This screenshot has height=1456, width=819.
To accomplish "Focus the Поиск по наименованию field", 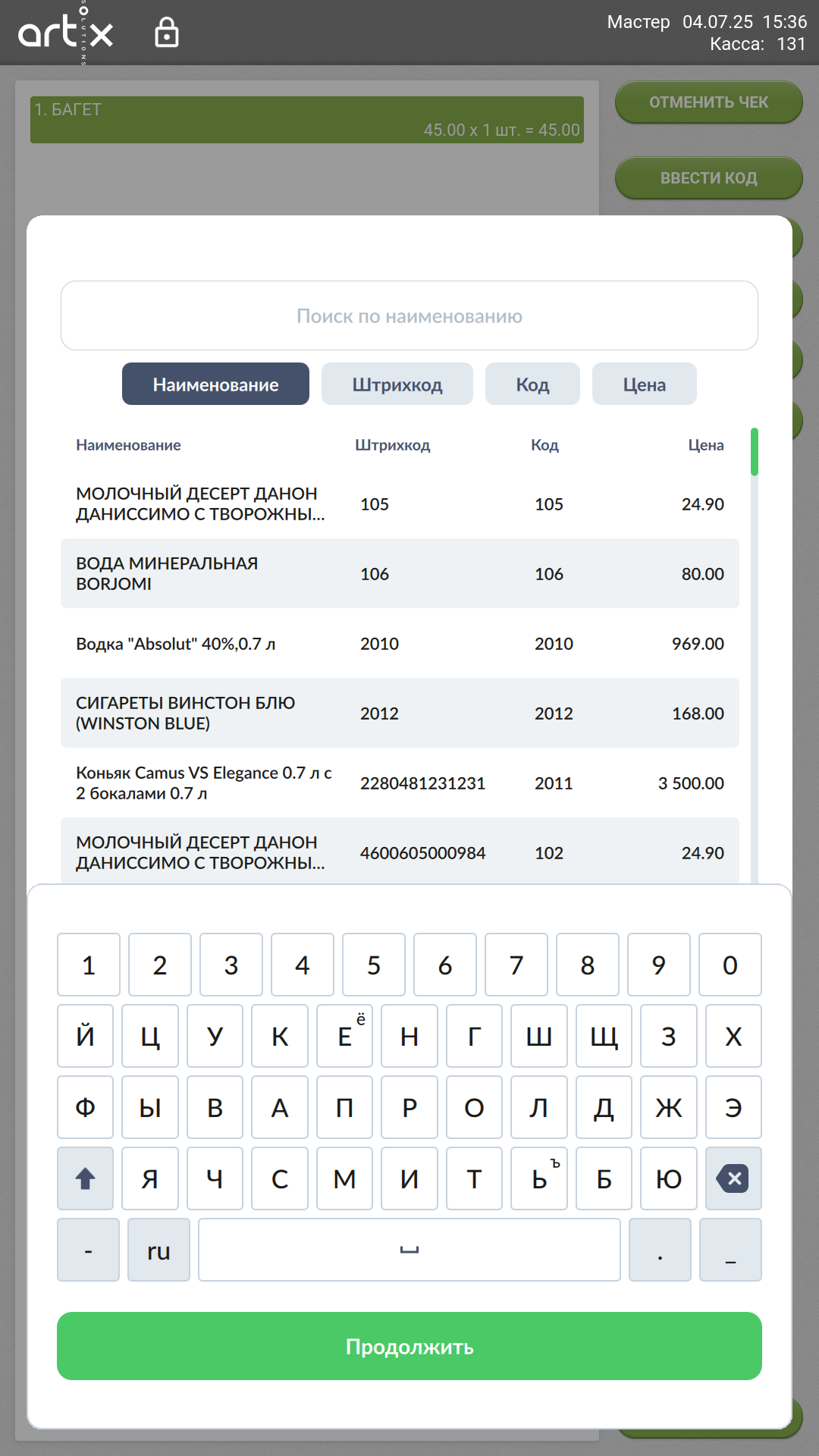I will (x=409, y=316).
